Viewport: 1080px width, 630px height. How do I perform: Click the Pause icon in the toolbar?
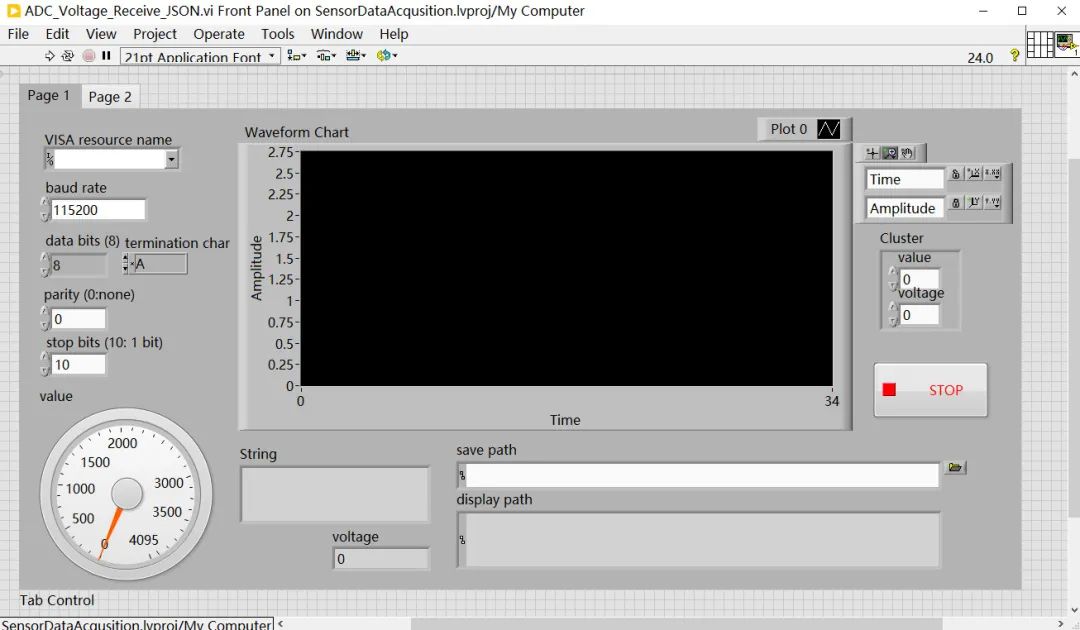[106, 56]
